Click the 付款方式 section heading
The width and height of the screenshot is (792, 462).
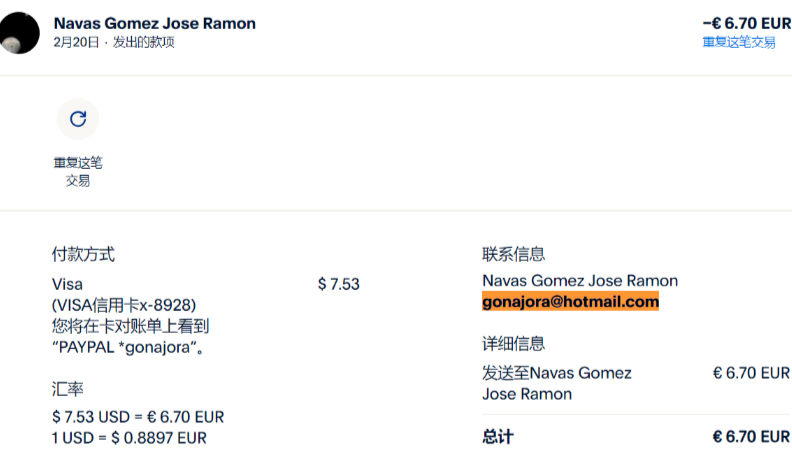[83, 254]
